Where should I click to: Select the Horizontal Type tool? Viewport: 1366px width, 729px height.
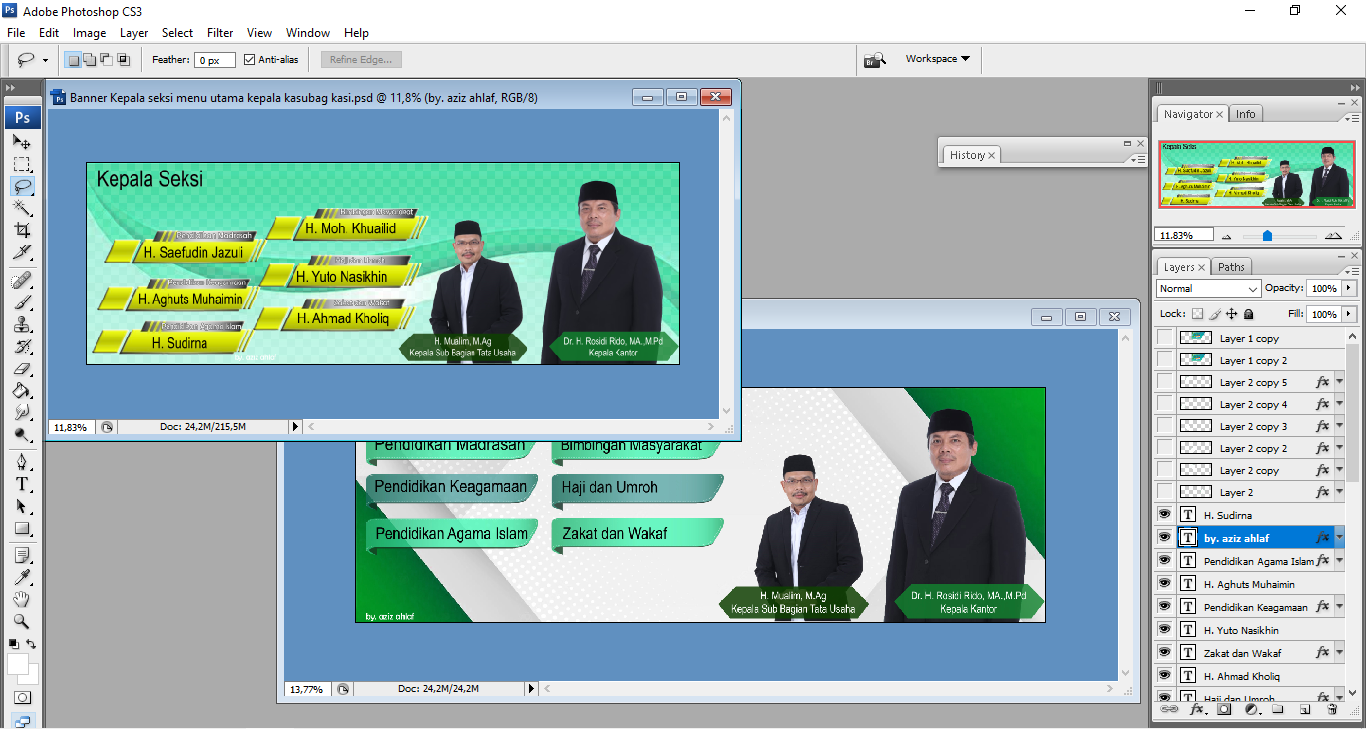(x=22, y=484)
